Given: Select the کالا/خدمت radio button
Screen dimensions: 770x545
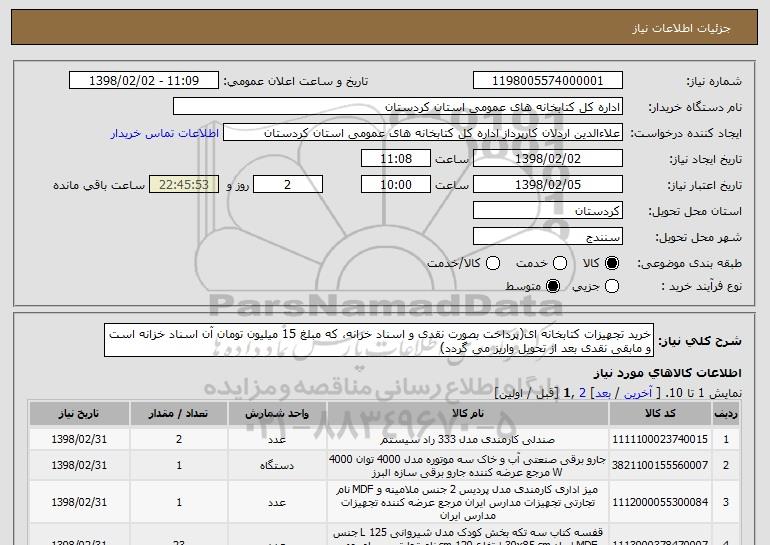Looking at the screenshot, I should tap(493, 263).
